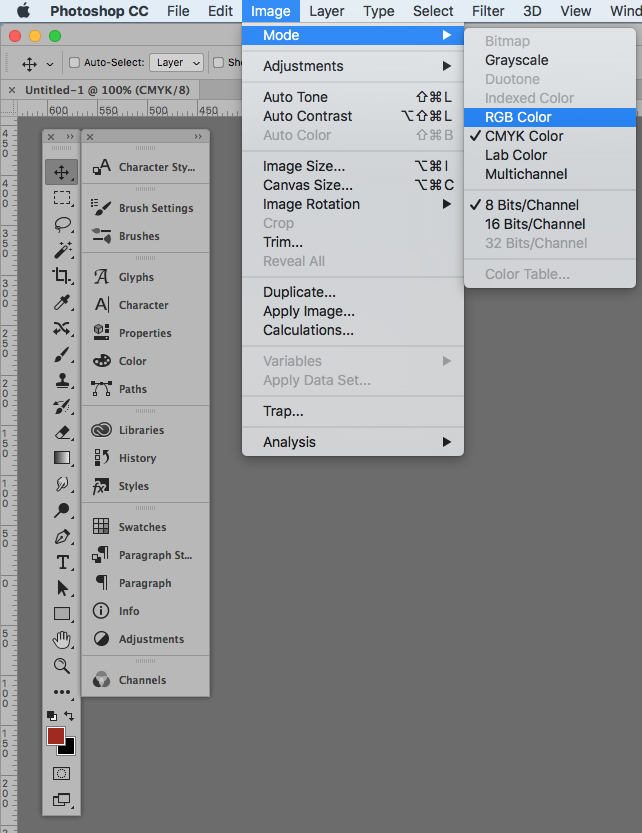Select the Zoom tool
Screen dimensions: 642x833
pyautogui.click(x=62, y=665)
